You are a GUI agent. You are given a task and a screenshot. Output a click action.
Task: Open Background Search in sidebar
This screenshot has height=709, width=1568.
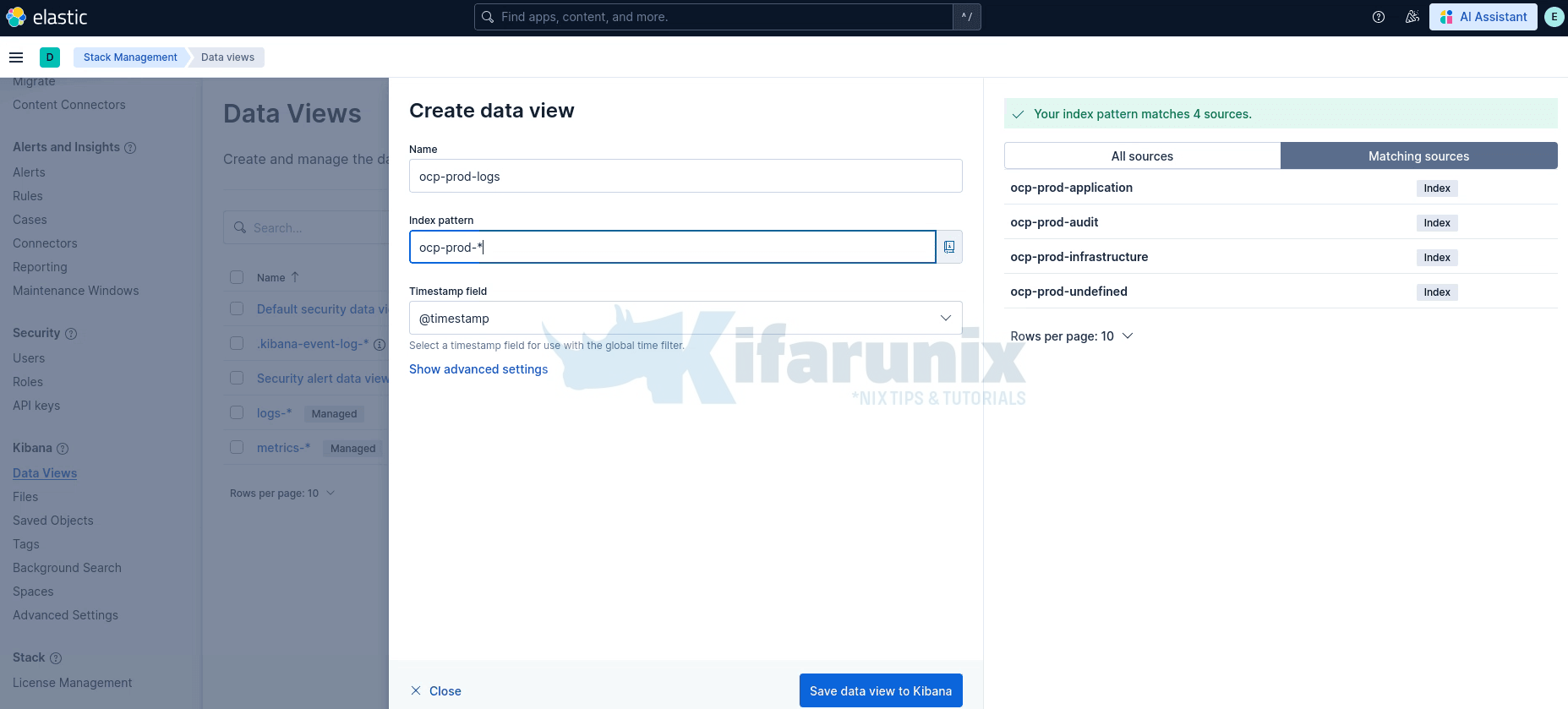67,568
